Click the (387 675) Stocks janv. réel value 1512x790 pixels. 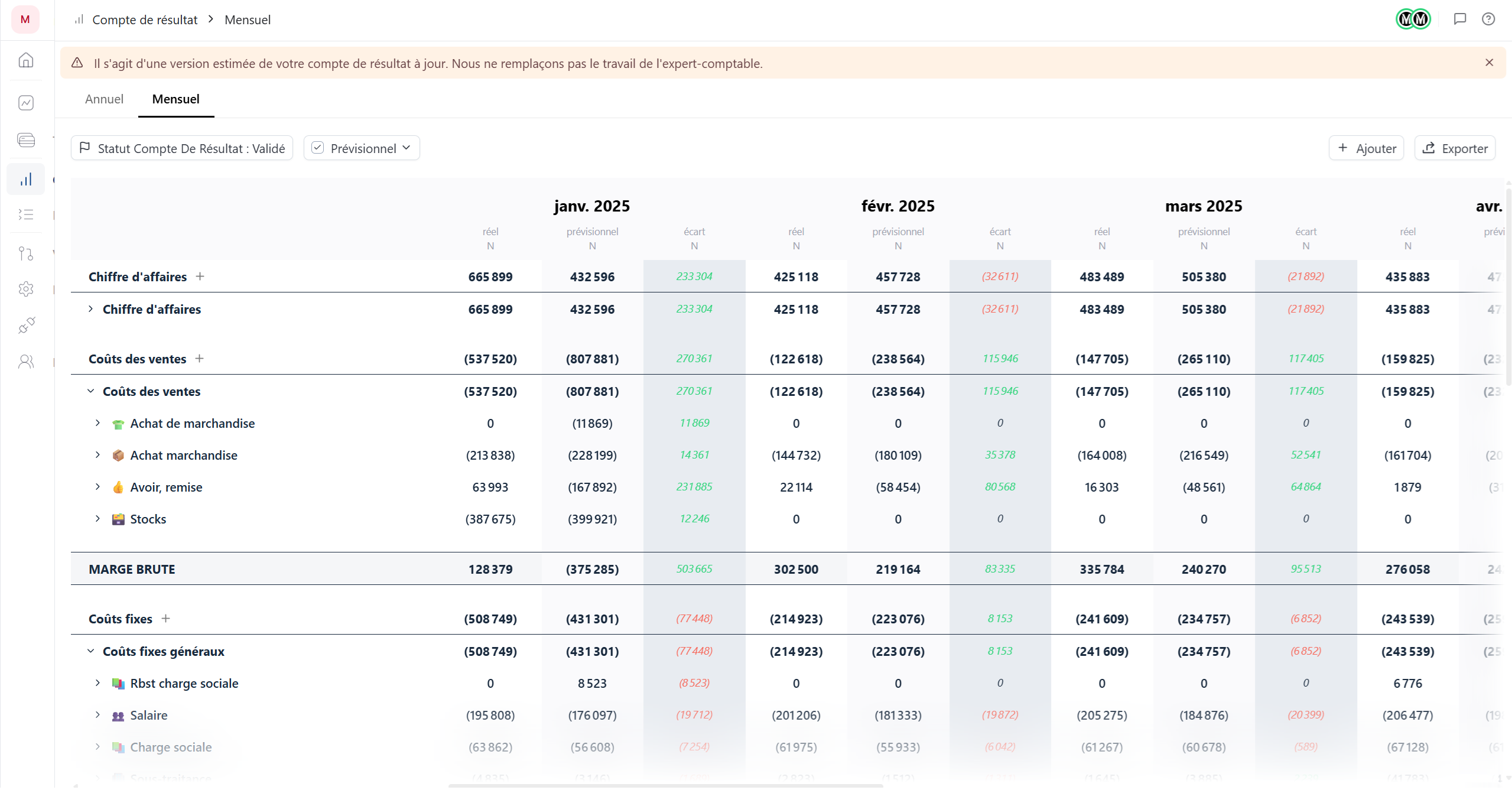pos(490,519)
